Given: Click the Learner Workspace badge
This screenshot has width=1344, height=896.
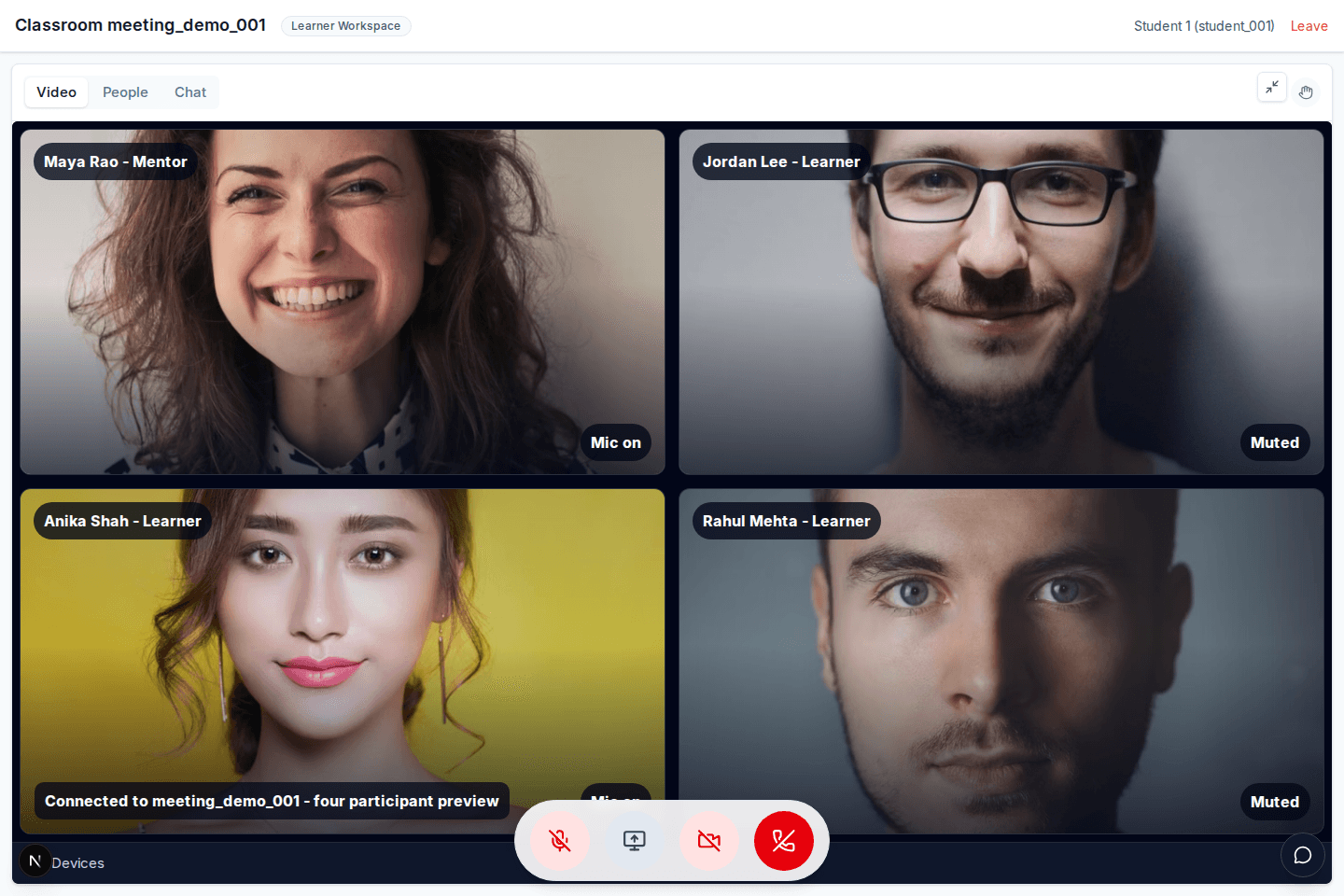Looking at the screenshot, I should tap(345, 26).
